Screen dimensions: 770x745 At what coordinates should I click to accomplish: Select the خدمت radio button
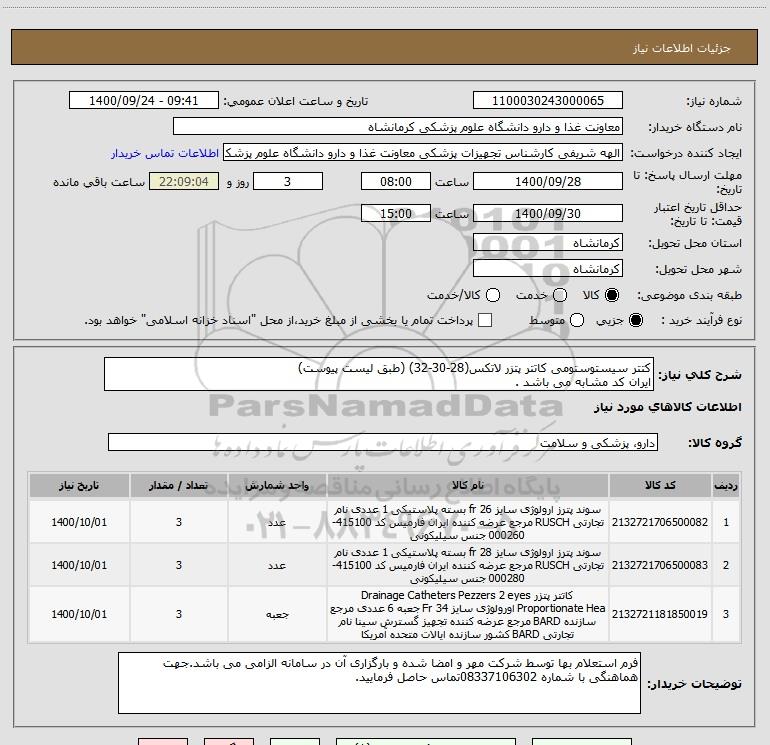[560, 295]
